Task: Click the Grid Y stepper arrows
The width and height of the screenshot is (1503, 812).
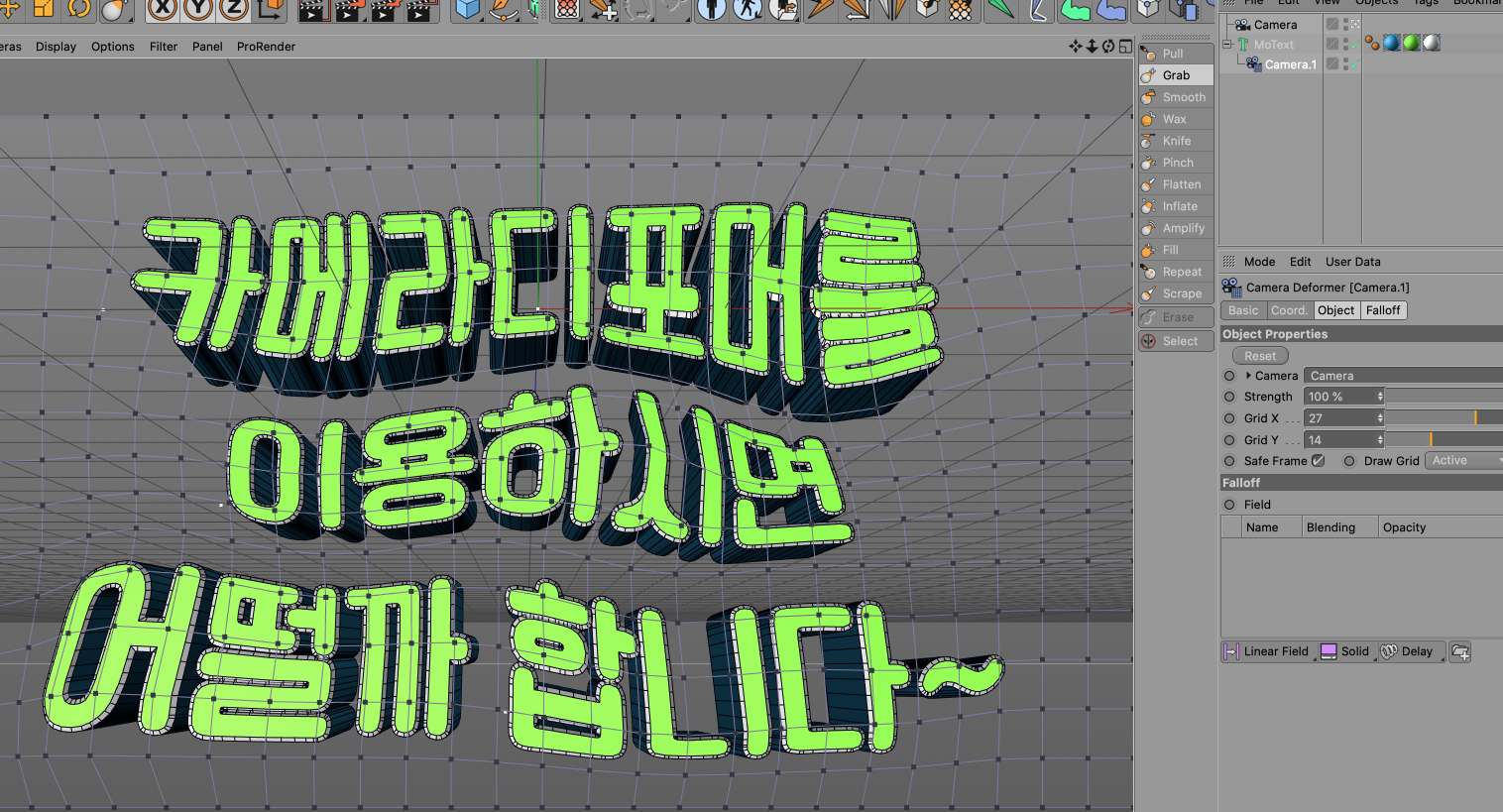Action: click(x=1380, y=440)
